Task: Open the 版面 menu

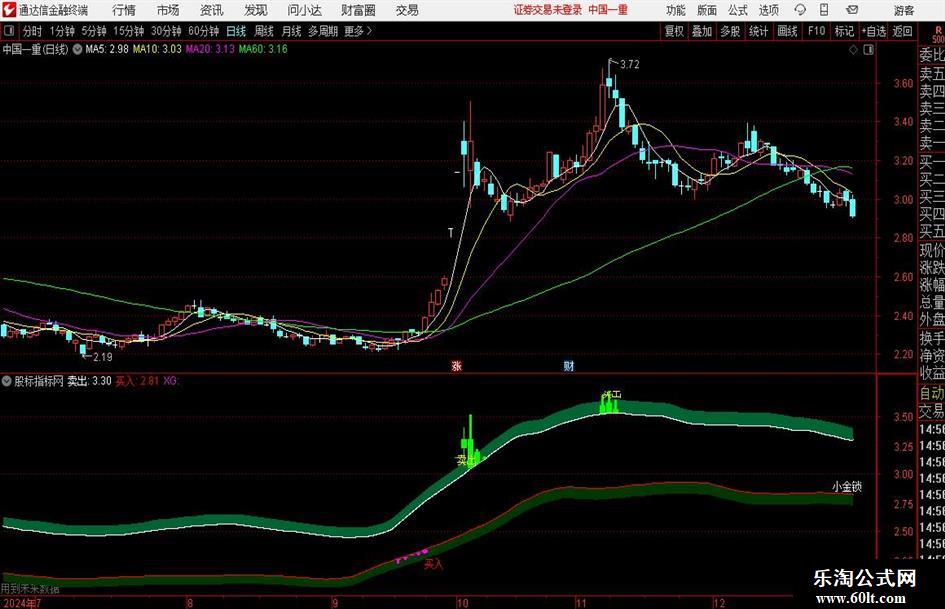Action: click(x=706, y=10)
